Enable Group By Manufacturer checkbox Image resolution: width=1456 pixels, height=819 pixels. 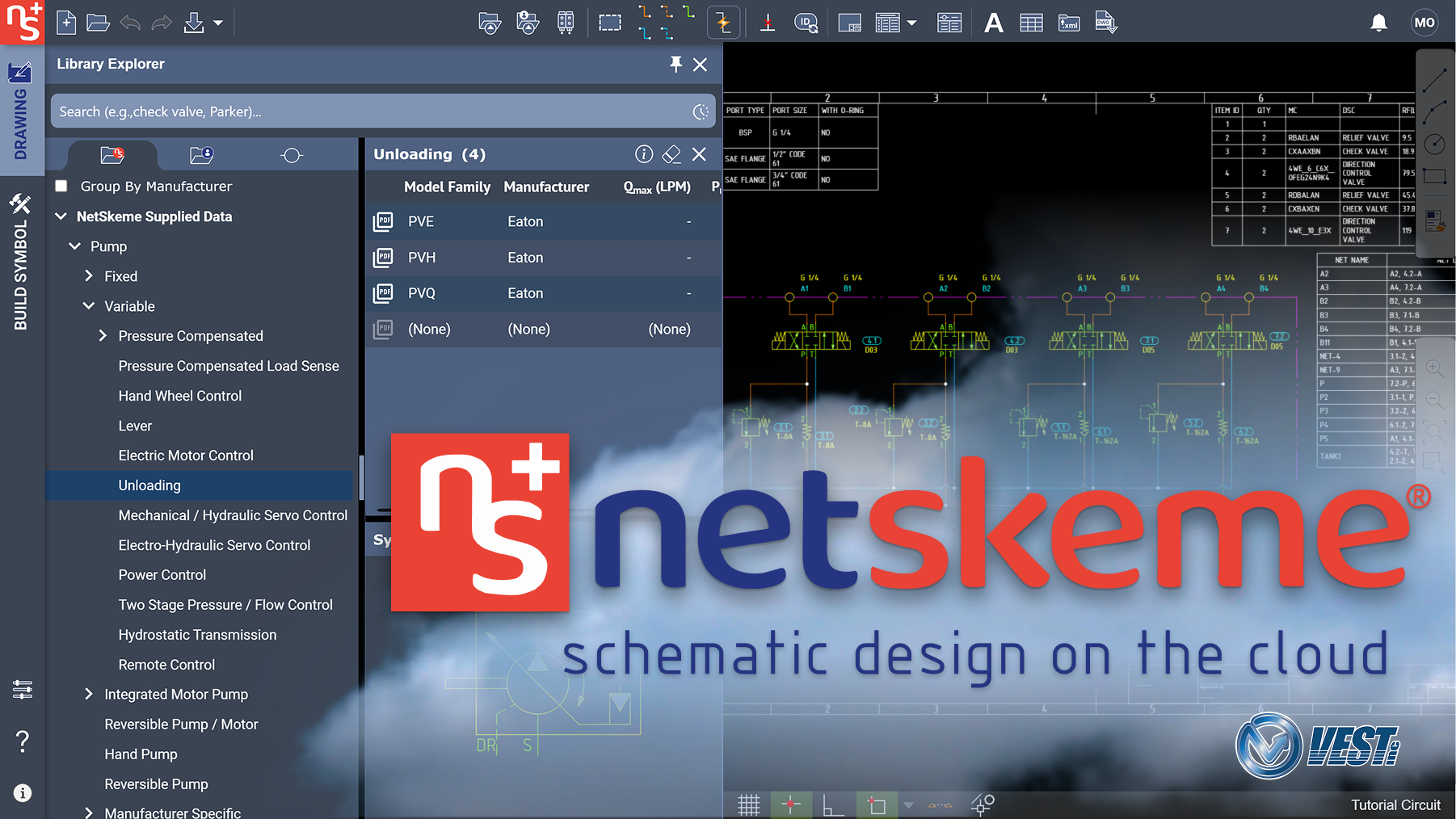coord(61,187)
